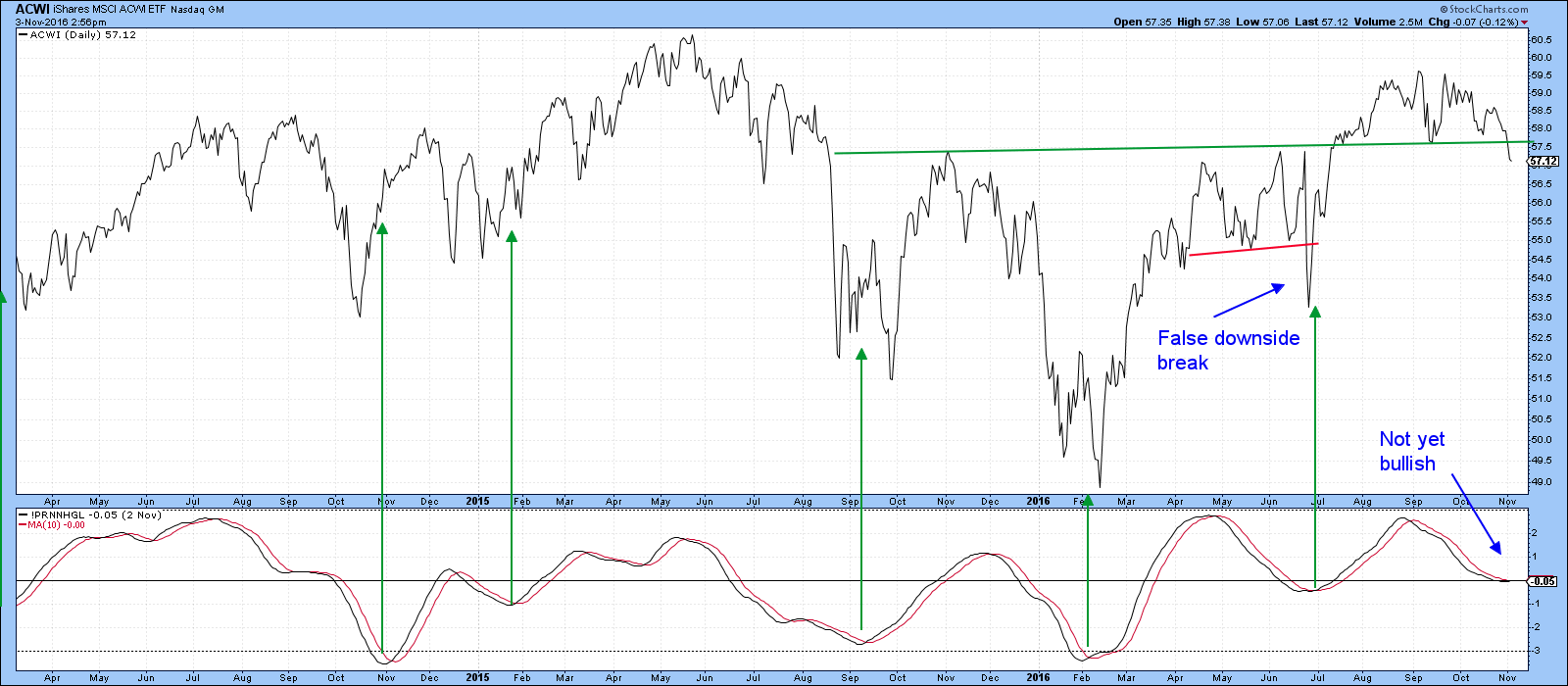
Task: Click the 'Nasdaq GM' exchange label
Action: pos(195,9)
